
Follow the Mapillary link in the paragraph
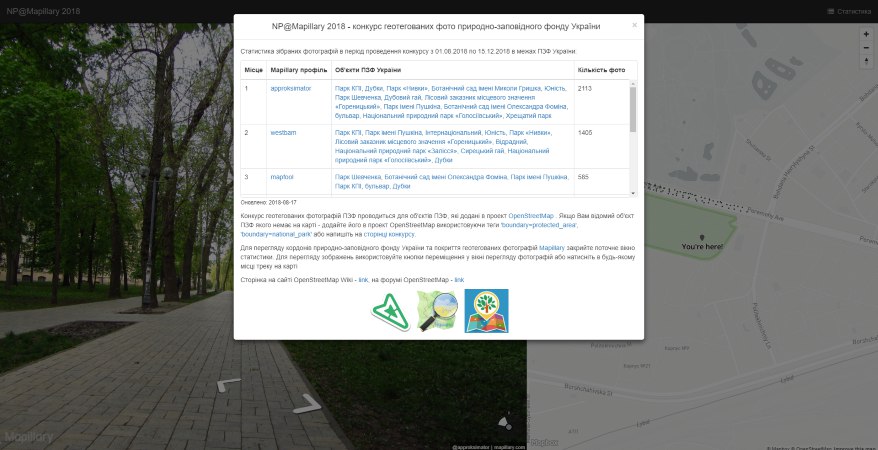pos(552,247)
